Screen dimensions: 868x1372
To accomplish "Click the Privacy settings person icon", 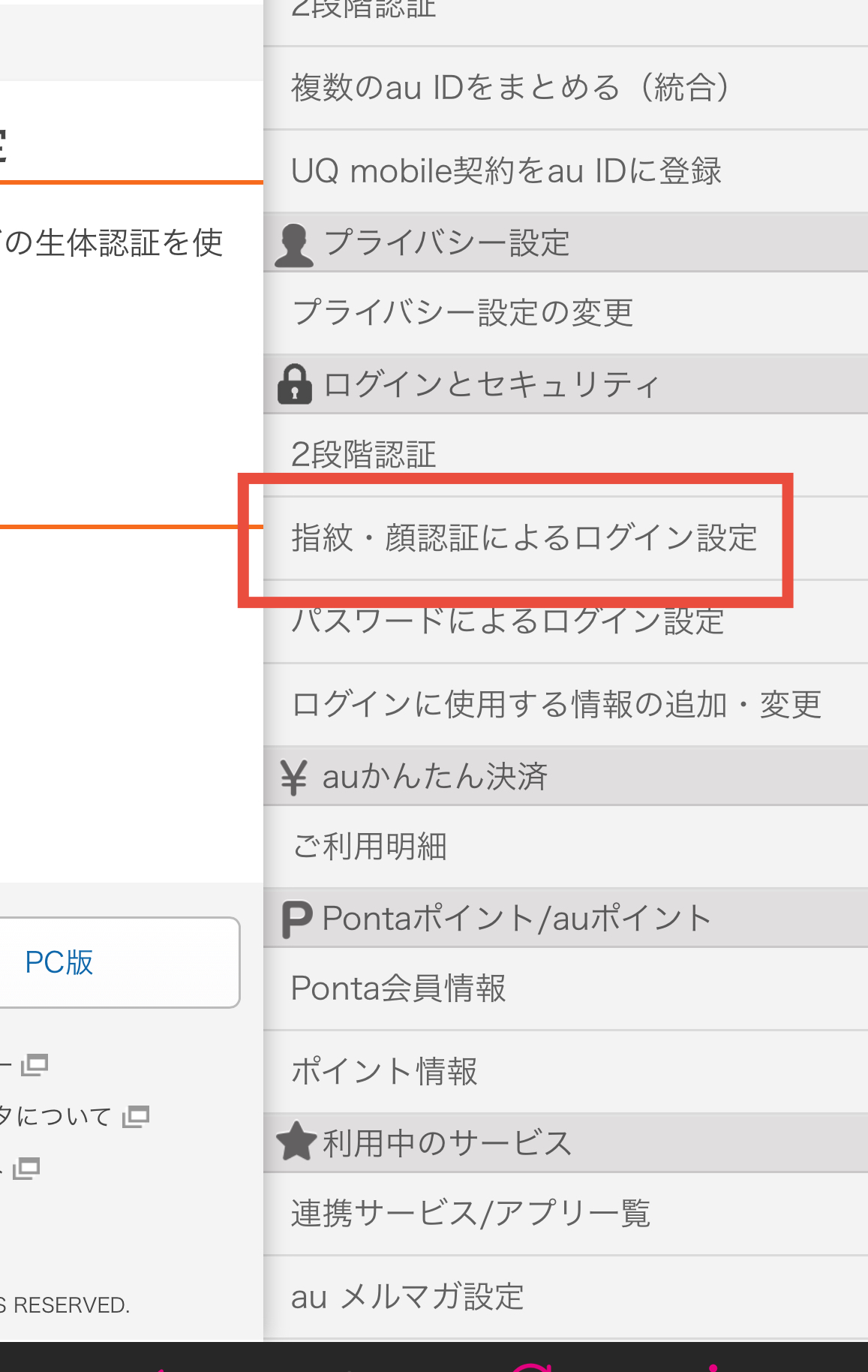I will (x=293, y=244).
